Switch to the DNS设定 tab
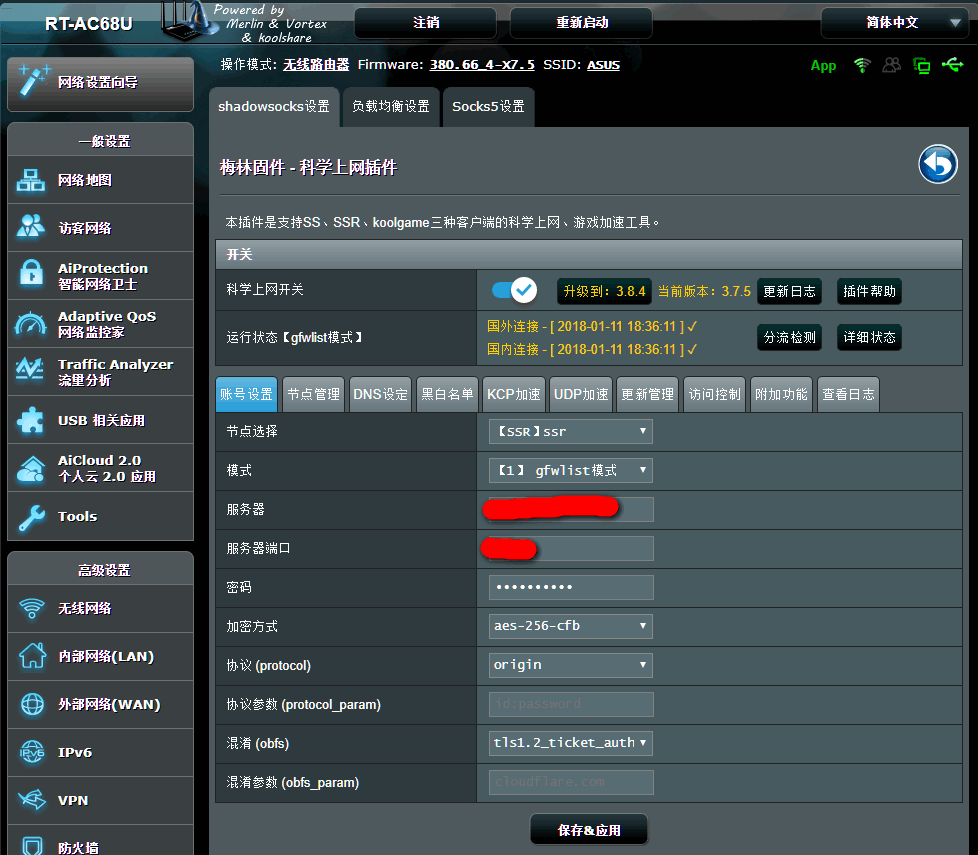Screen dimensions: 978x855 380,394
